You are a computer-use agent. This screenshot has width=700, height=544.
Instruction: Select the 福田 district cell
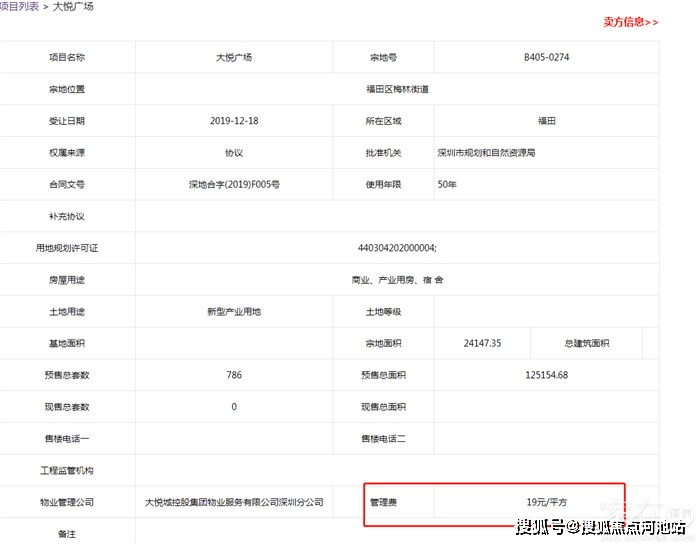coord(546,121)
